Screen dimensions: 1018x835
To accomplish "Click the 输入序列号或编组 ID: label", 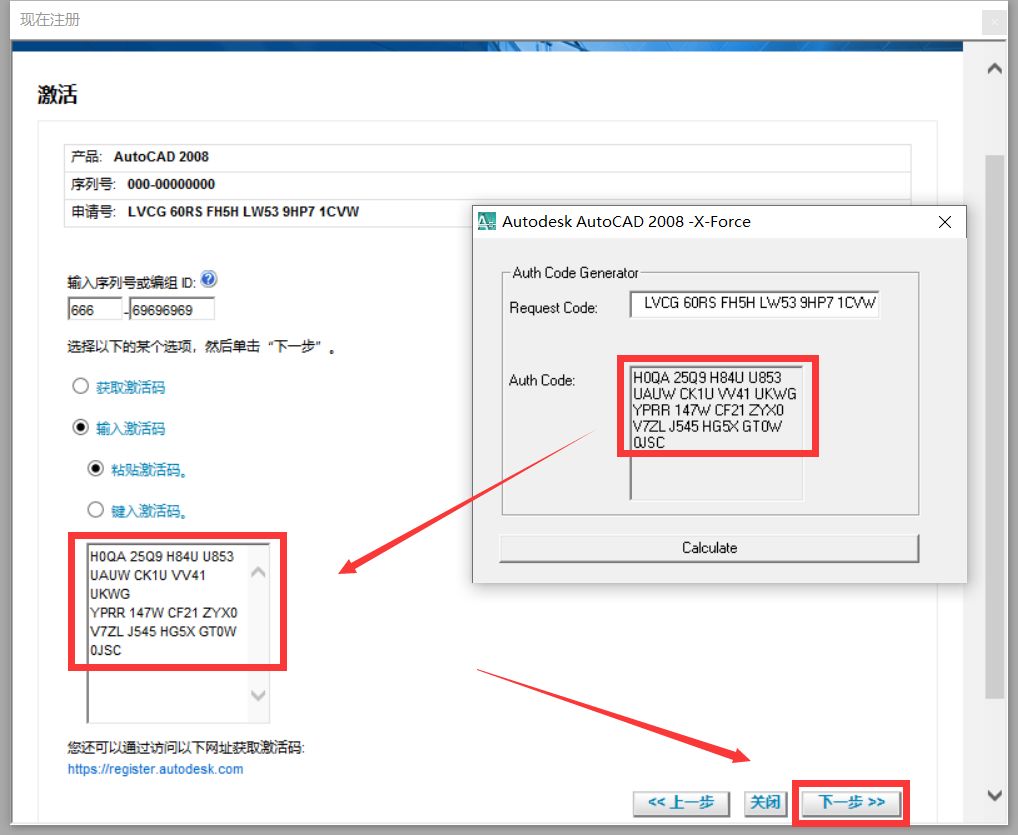I will coord(132,282).
